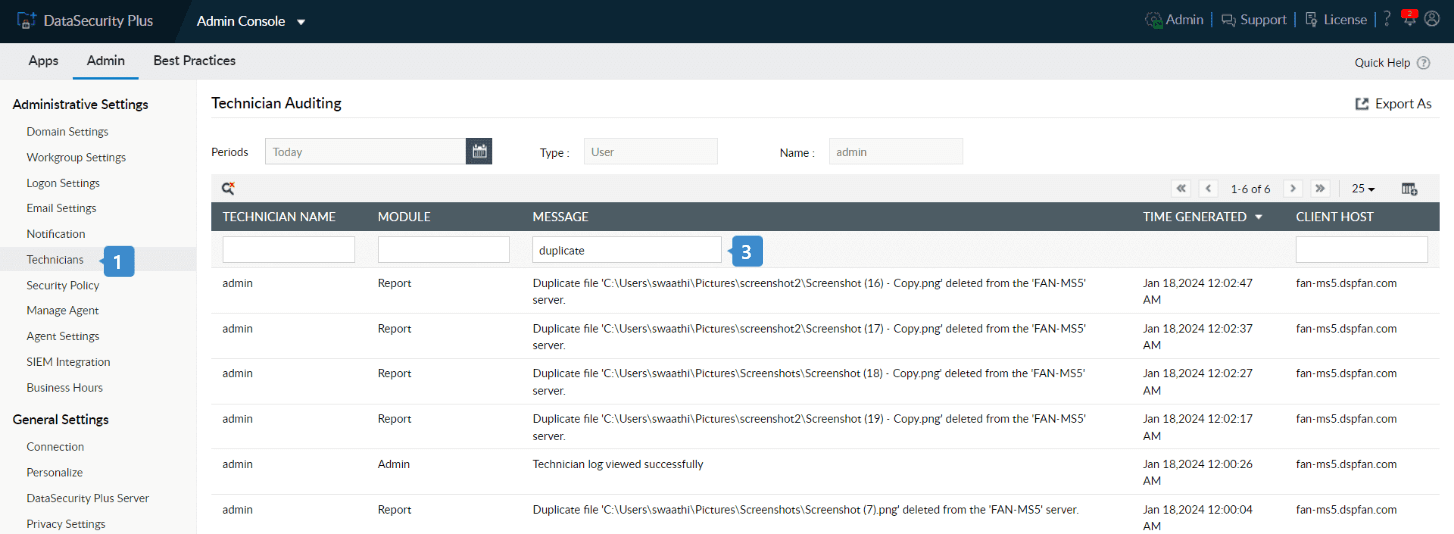Click the Name field showing admin

[x=896, y=152]
